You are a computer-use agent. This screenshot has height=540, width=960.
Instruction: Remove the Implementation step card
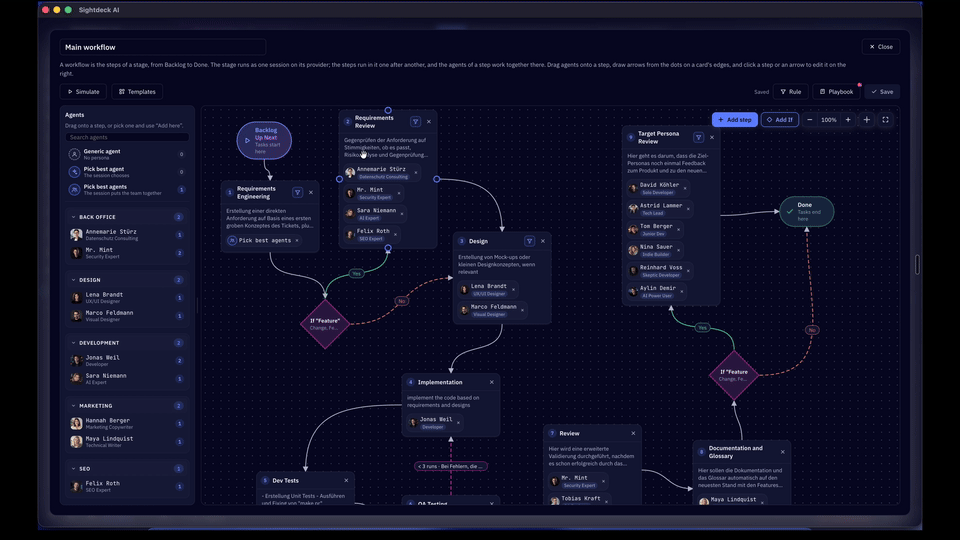tap(492, 382)
